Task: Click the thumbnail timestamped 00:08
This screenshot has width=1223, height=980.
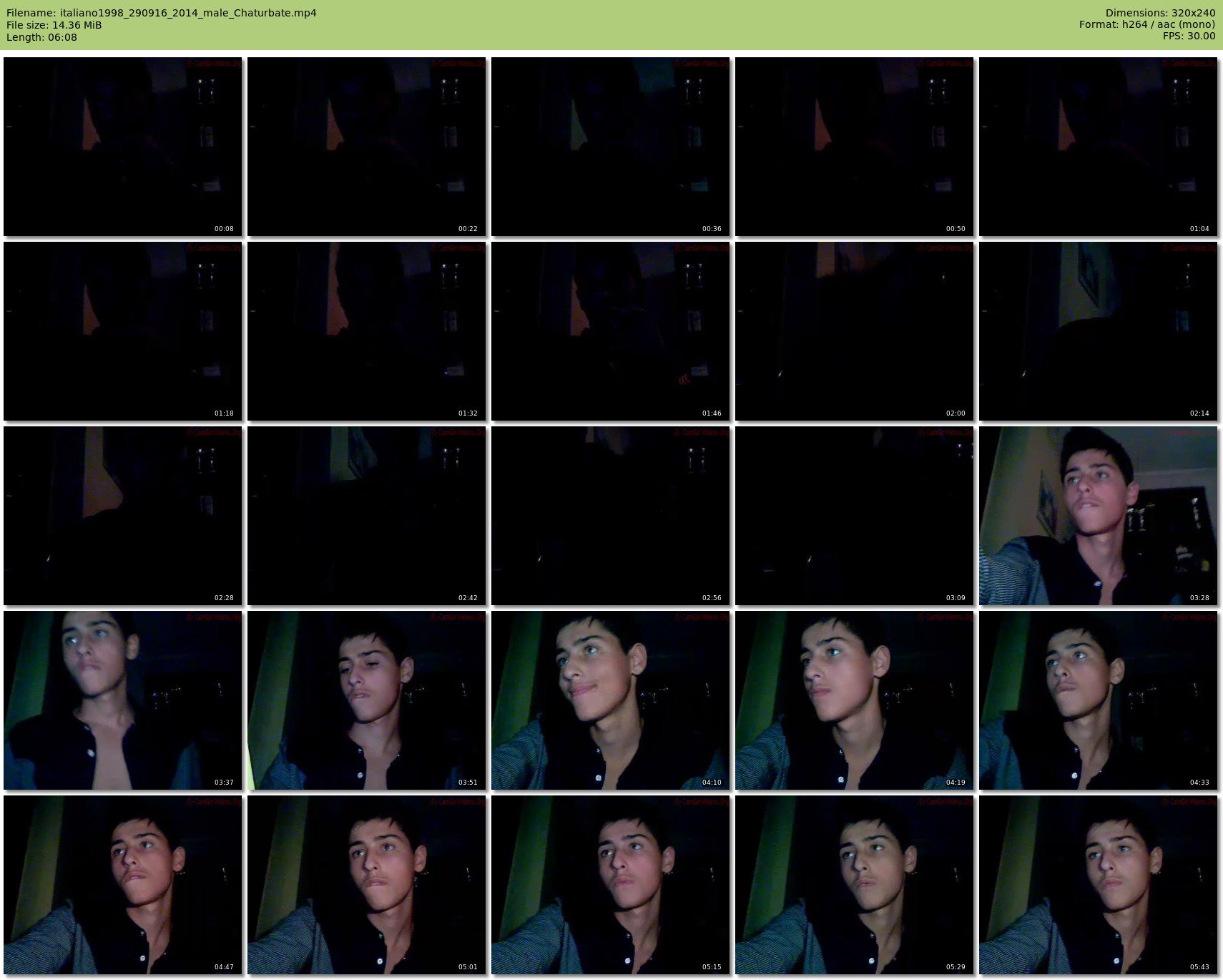Action: click(123, 147)
